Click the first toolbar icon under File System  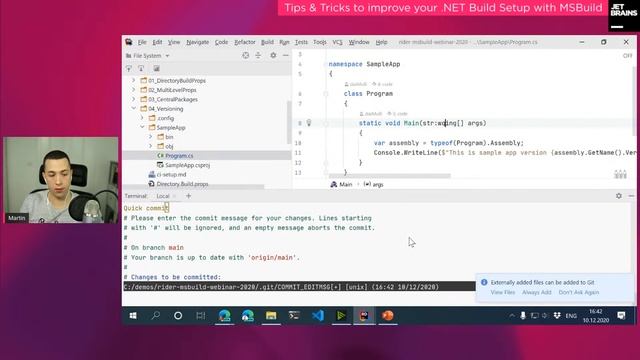(129, 69)
